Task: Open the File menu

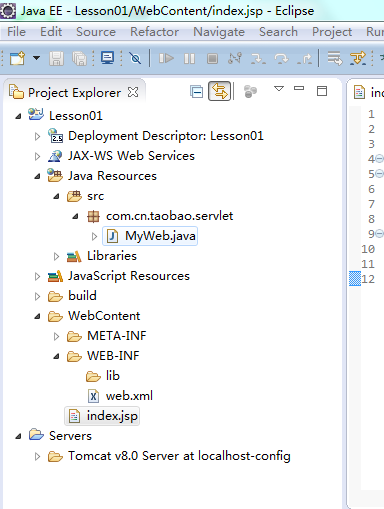Action: [16, 32]
